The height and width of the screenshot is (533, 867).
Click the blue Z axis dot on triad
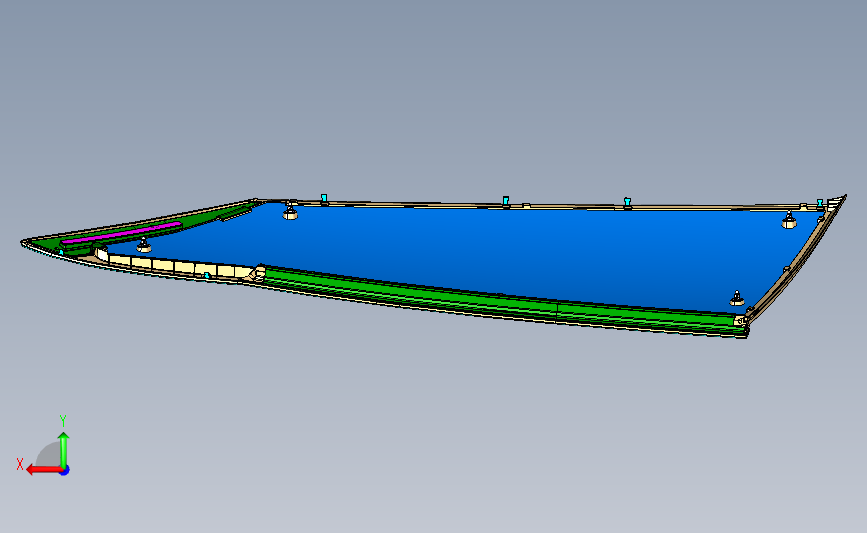65,471
